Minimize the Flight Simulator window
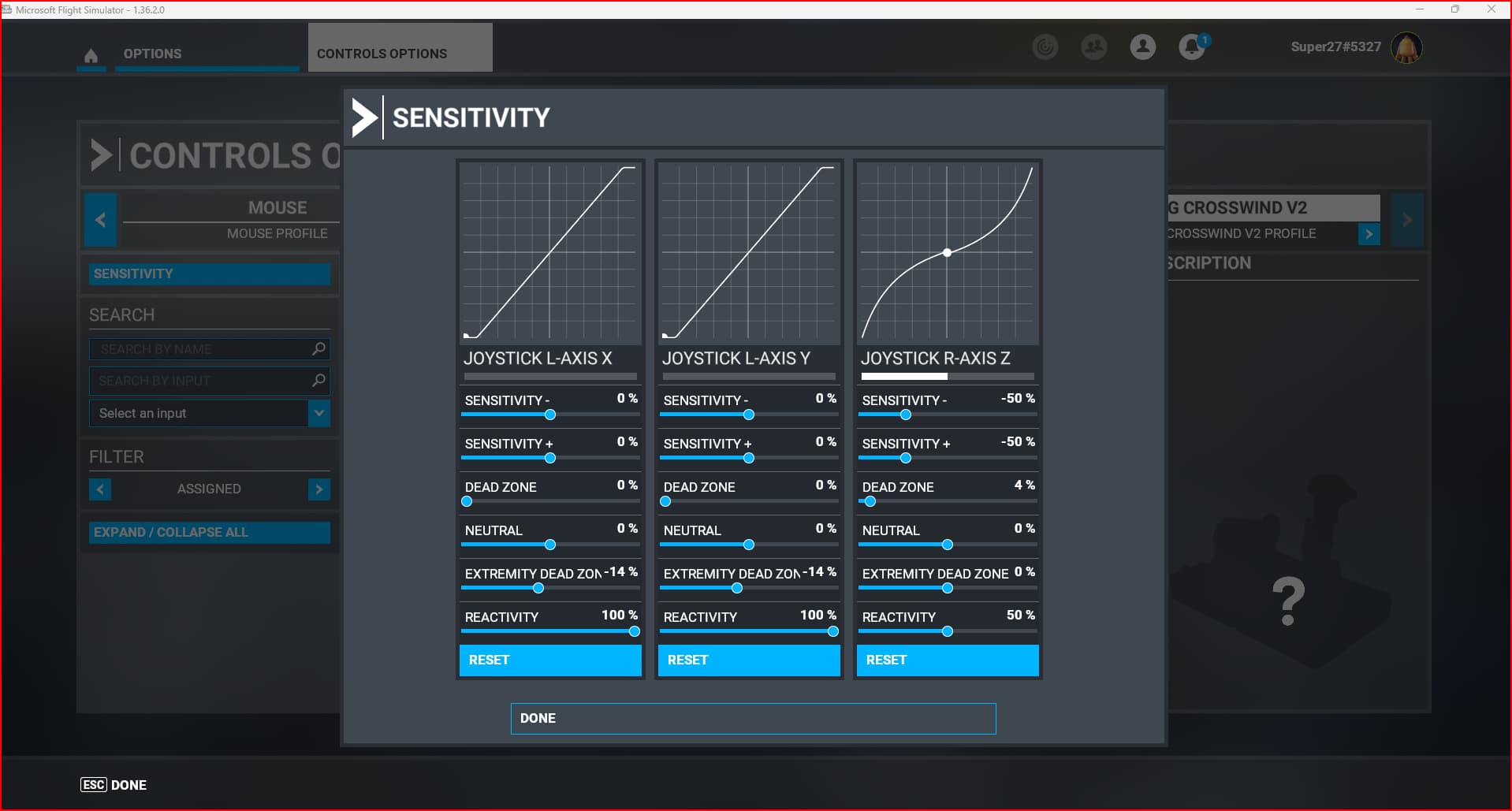 click(x=1420, y=9)
